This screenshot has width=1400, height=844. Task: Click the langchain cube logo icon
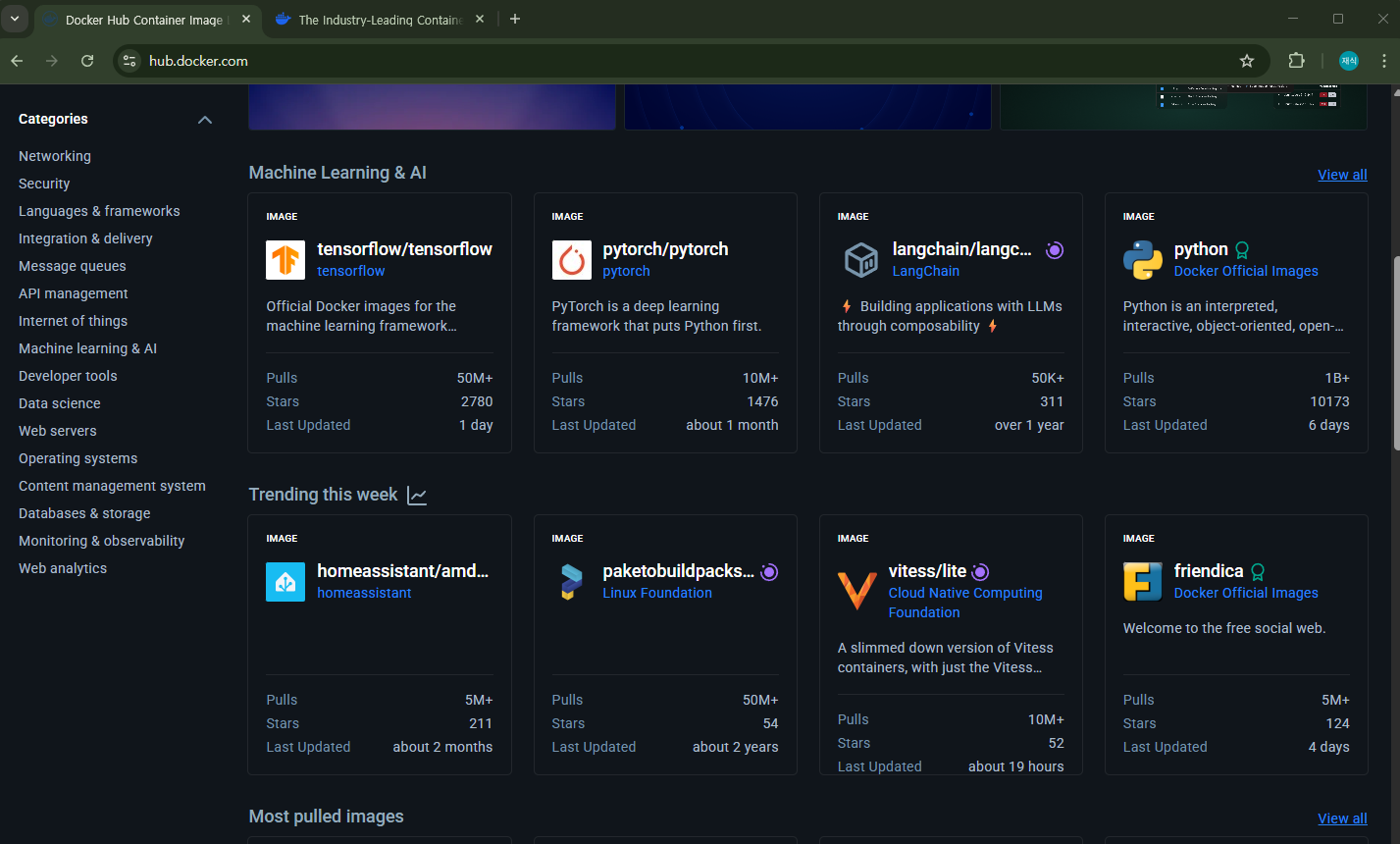tap(861, 260)
